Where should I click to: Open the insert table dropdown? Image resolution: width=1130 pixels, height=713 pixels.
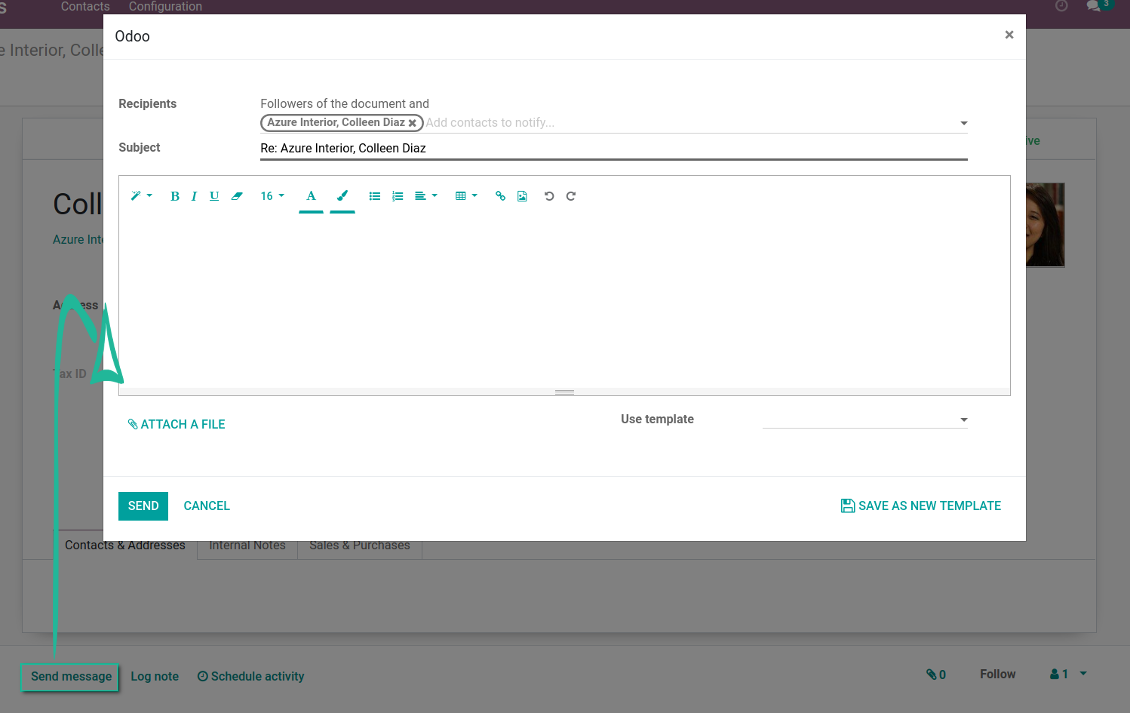coord(466,196)
